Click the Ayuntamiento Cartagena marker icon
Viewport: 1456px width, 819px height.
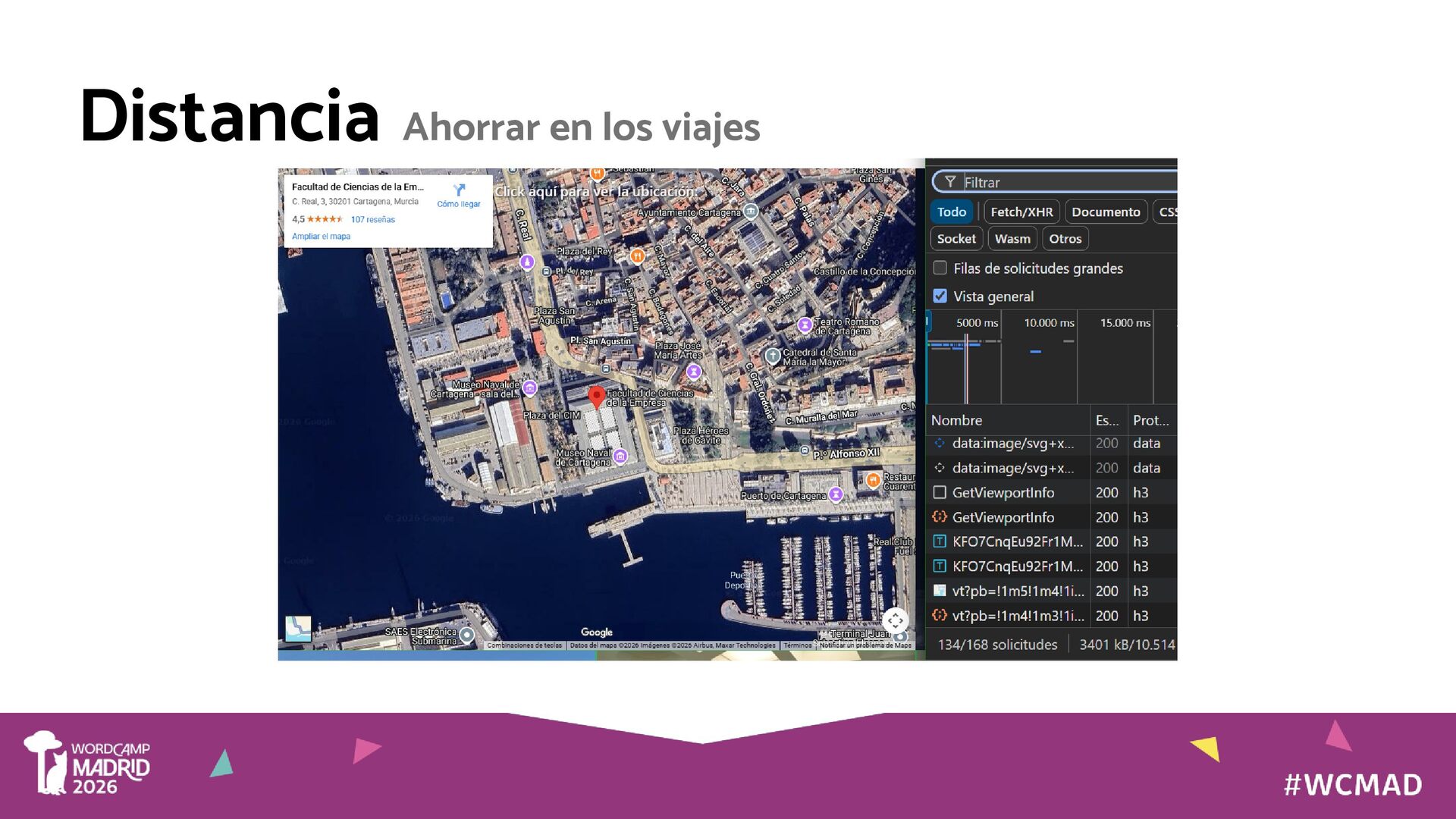[750, 211]
